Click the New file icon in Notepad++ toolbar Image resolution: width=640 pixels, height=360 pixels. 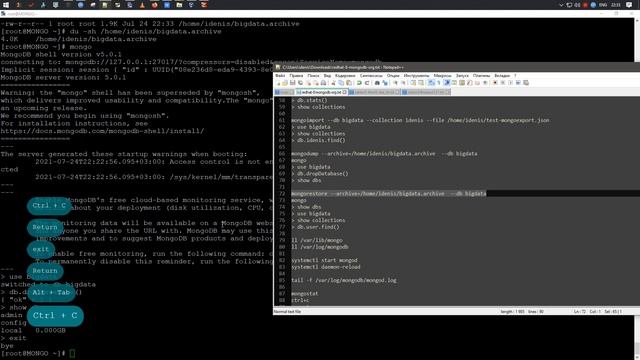pos(278,83)
